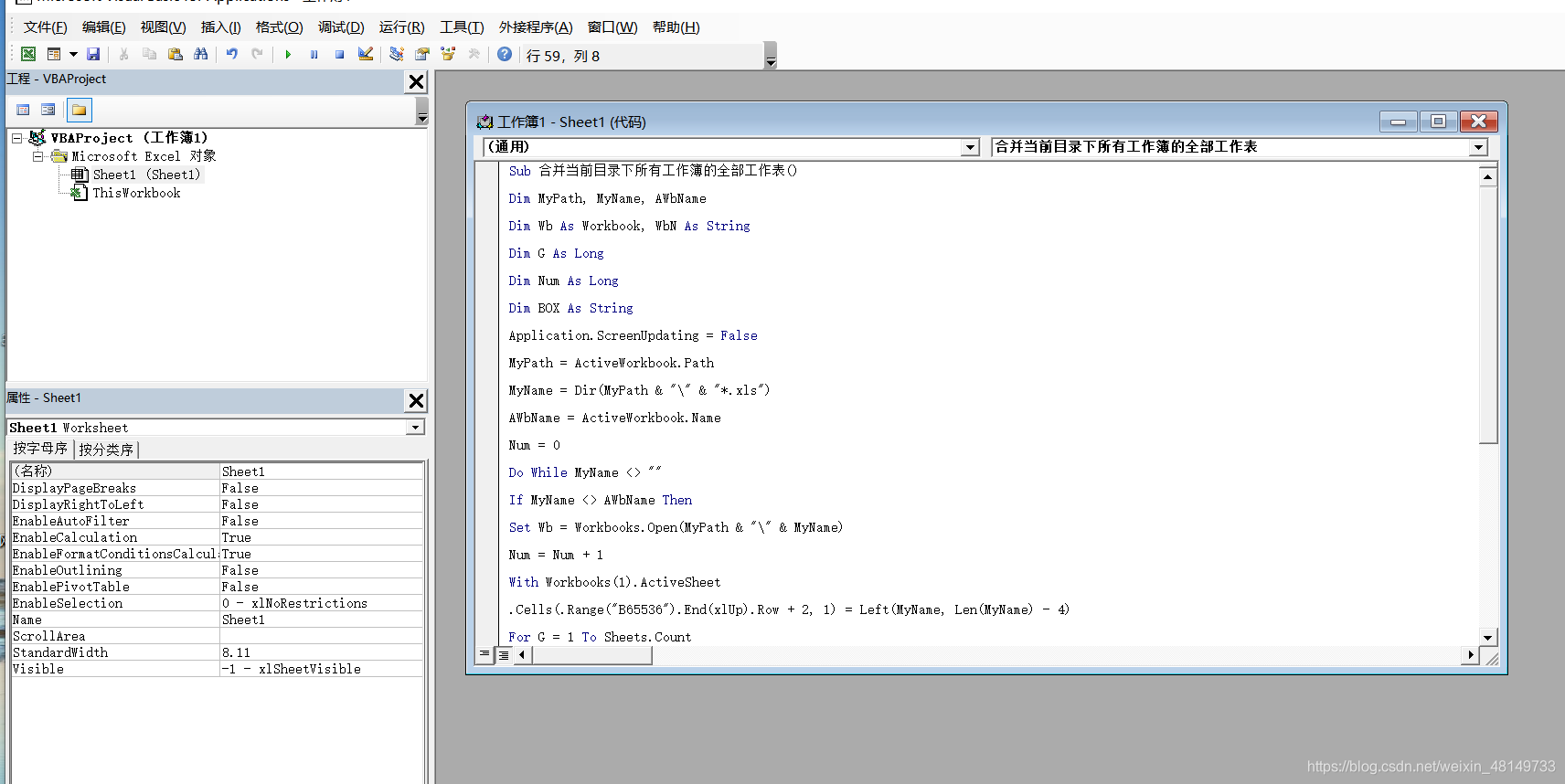
Task: Open the 帮助(H) menu
Action: coord(676,27)
